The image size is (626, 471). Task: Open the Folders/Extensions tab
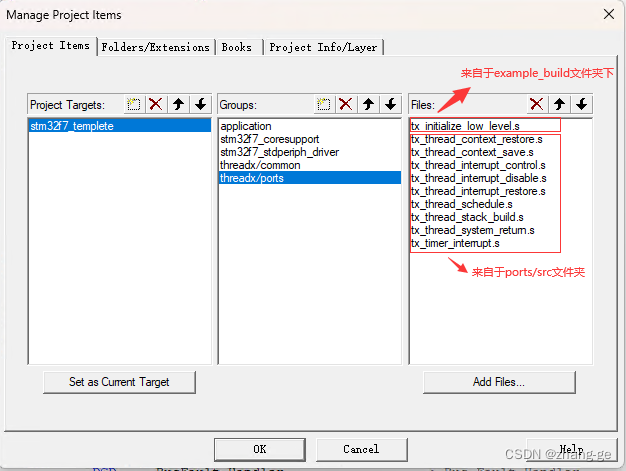156,47
